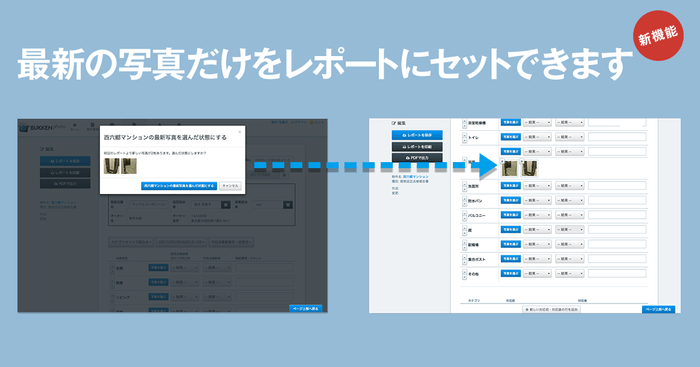Click レポートを印刷 button in right screenshot
This screenshot has width=700, height=367.
[x=417, y=146]
